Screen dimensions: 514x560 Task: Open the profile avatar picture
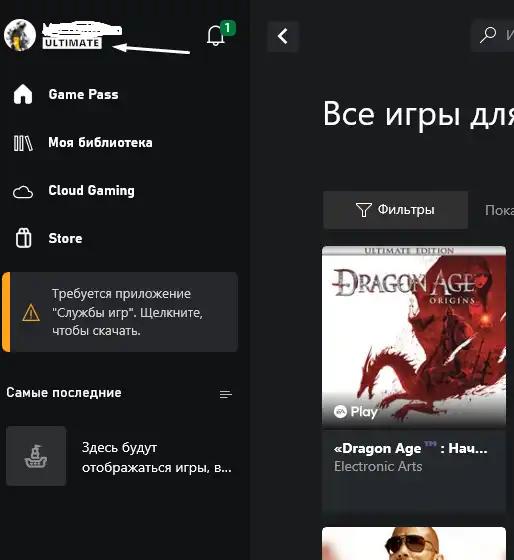(20, 35)
